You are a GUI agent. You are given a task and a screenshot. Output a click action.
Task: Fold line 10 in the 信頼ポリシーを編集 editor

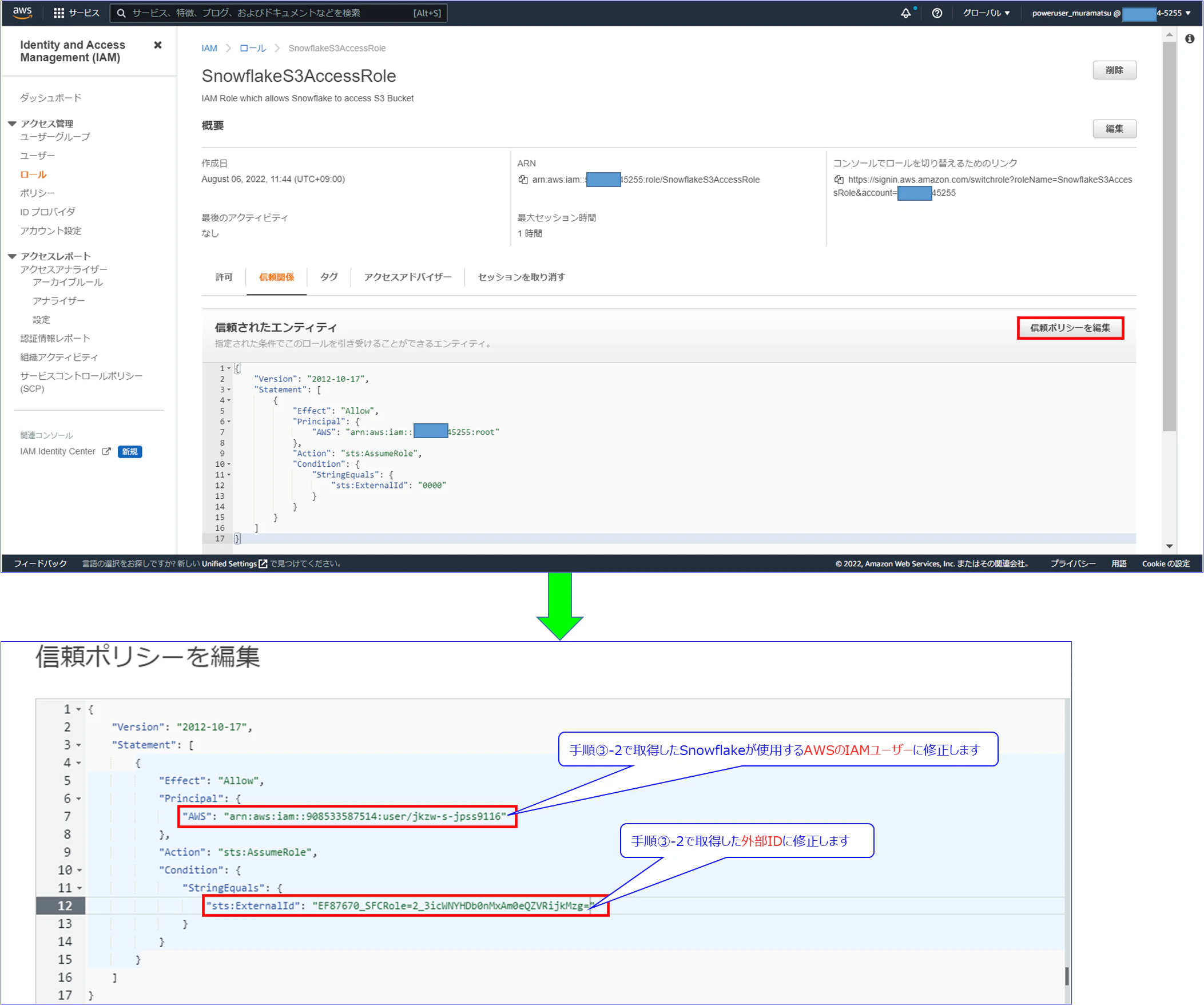(79, 870)
